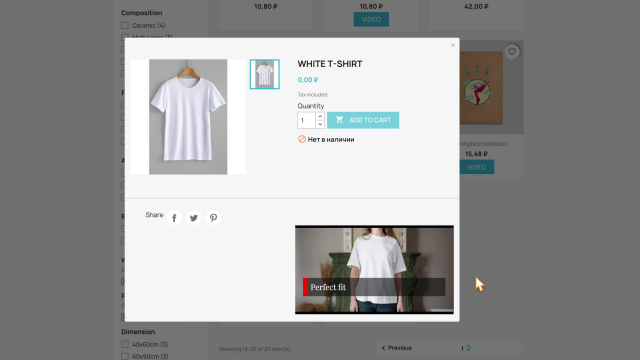Viewport: 640px width, 360px height.
Task: Decrease quantity with down arrow
Action: pyautogui.click(x=320, y=124)
